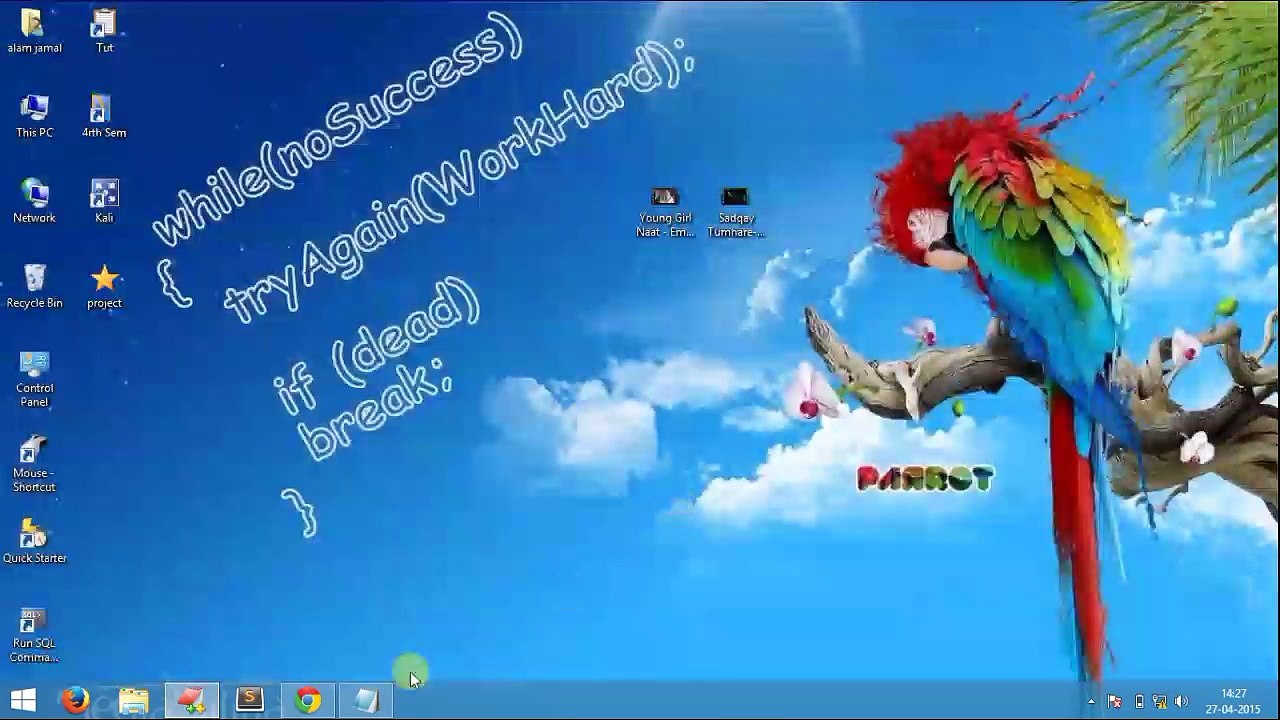The width and height of the screenshot is (1280, 720).
Task: Open the clock showing 14:27
Action: click(x=1233, y=701)
